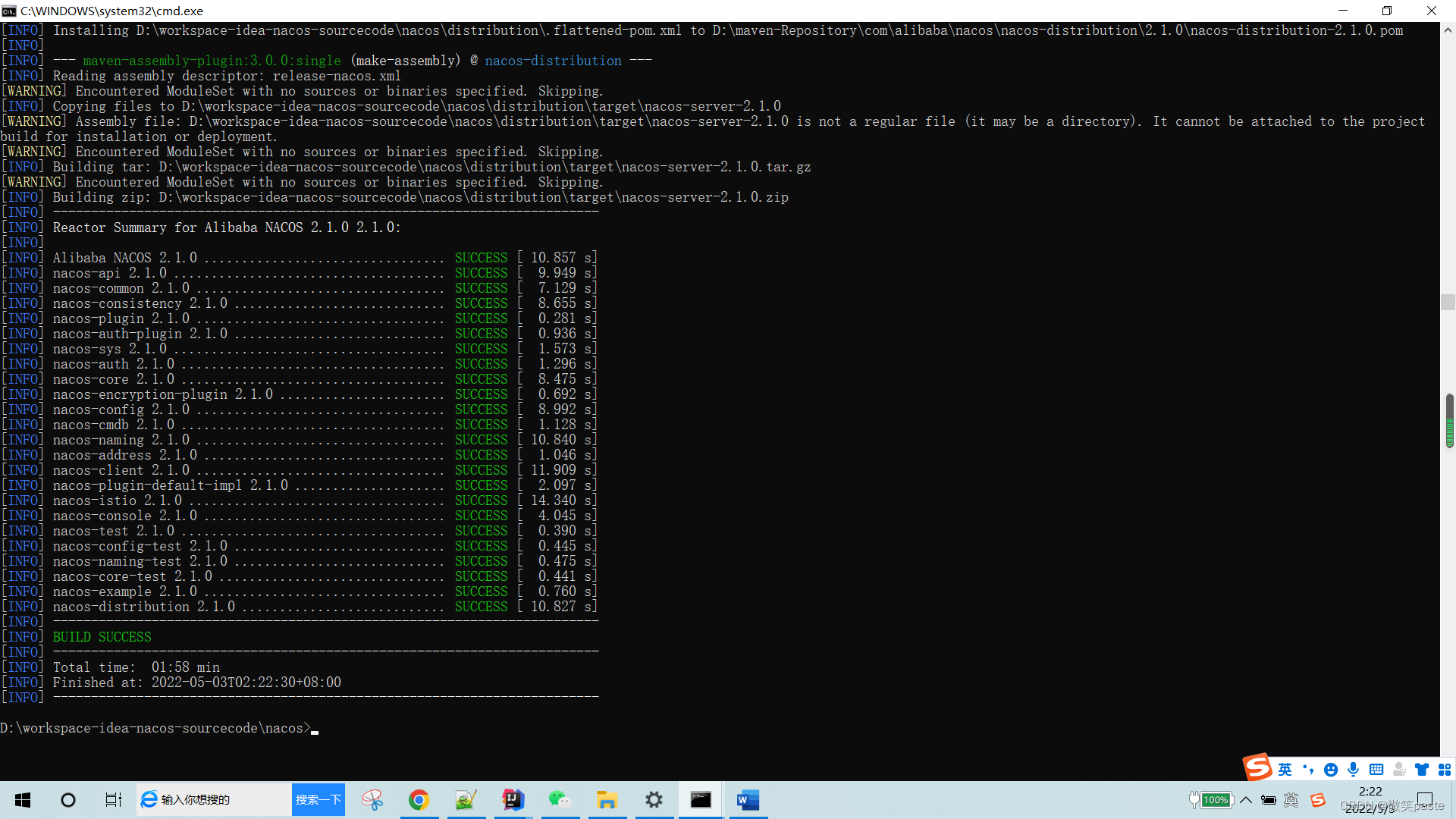
Task: Toggle punctuation mode on Sogou IME bar
Action: click(1308, 770)
